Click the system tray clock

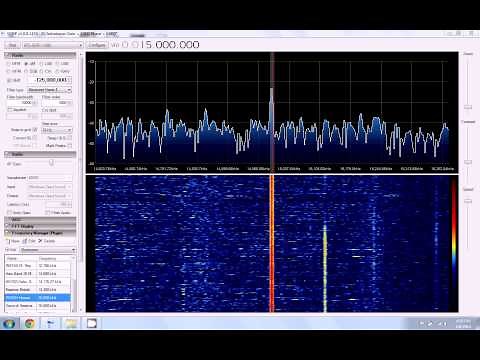463,324
